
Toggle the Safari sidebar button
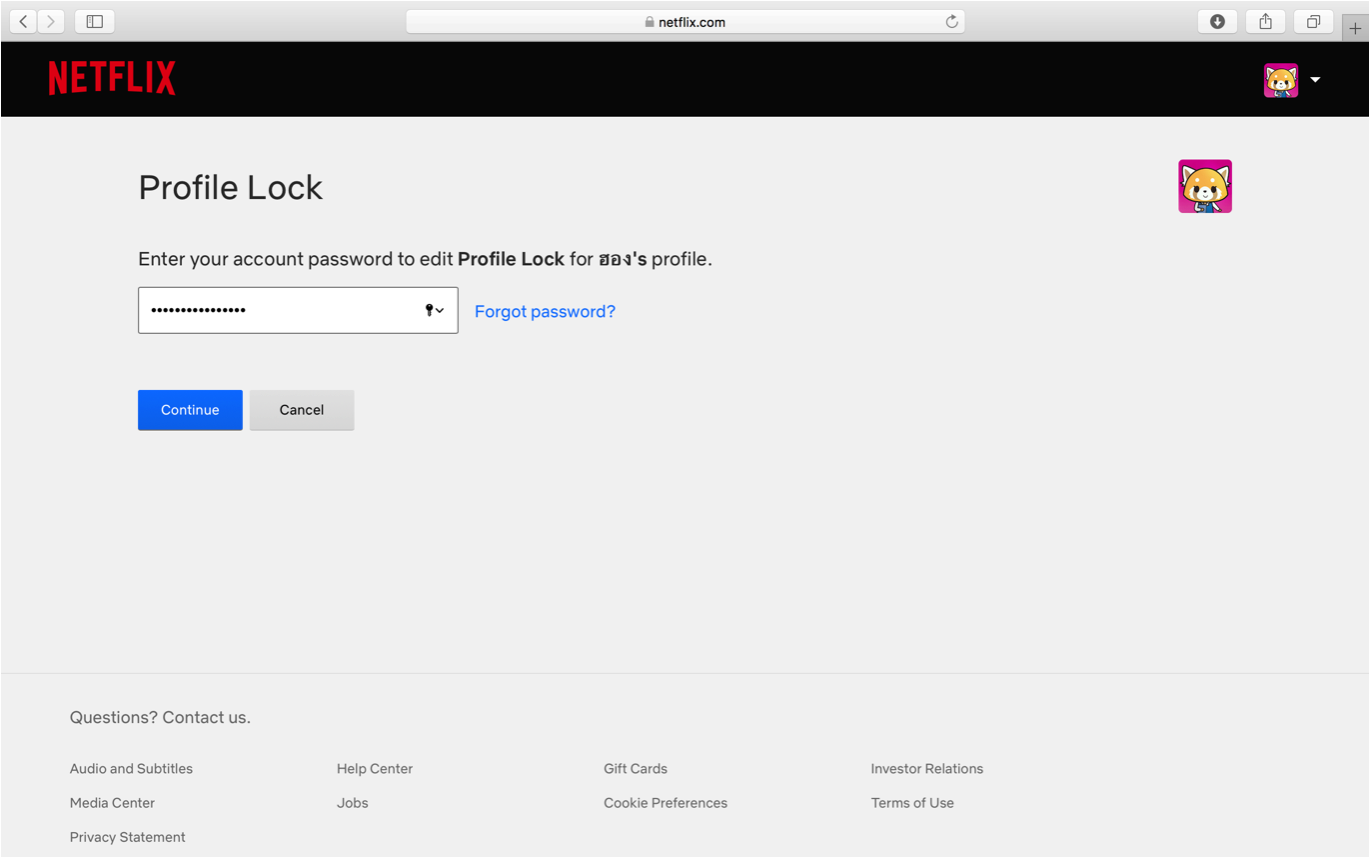pyautogui.click(x=95, y=21)
